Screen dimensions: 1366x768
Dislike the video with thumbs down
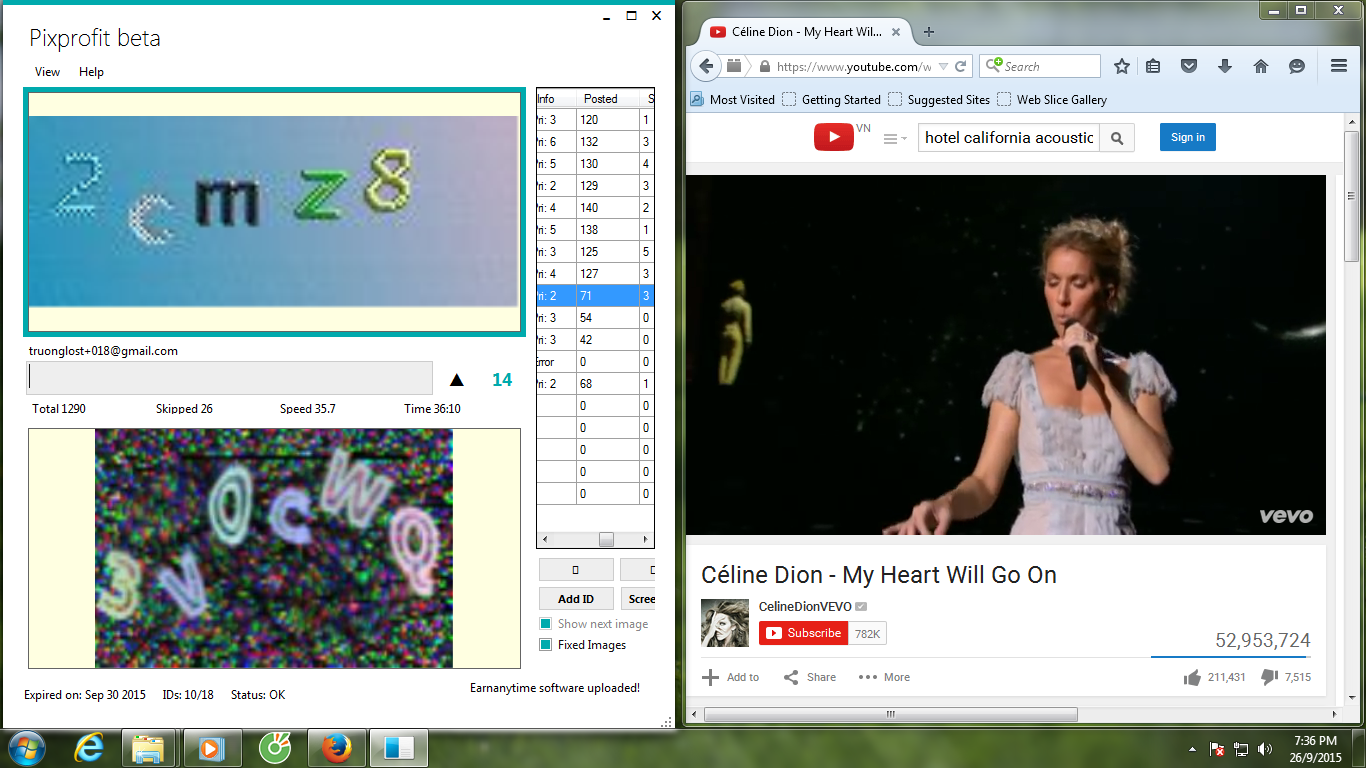point(1270,677)
